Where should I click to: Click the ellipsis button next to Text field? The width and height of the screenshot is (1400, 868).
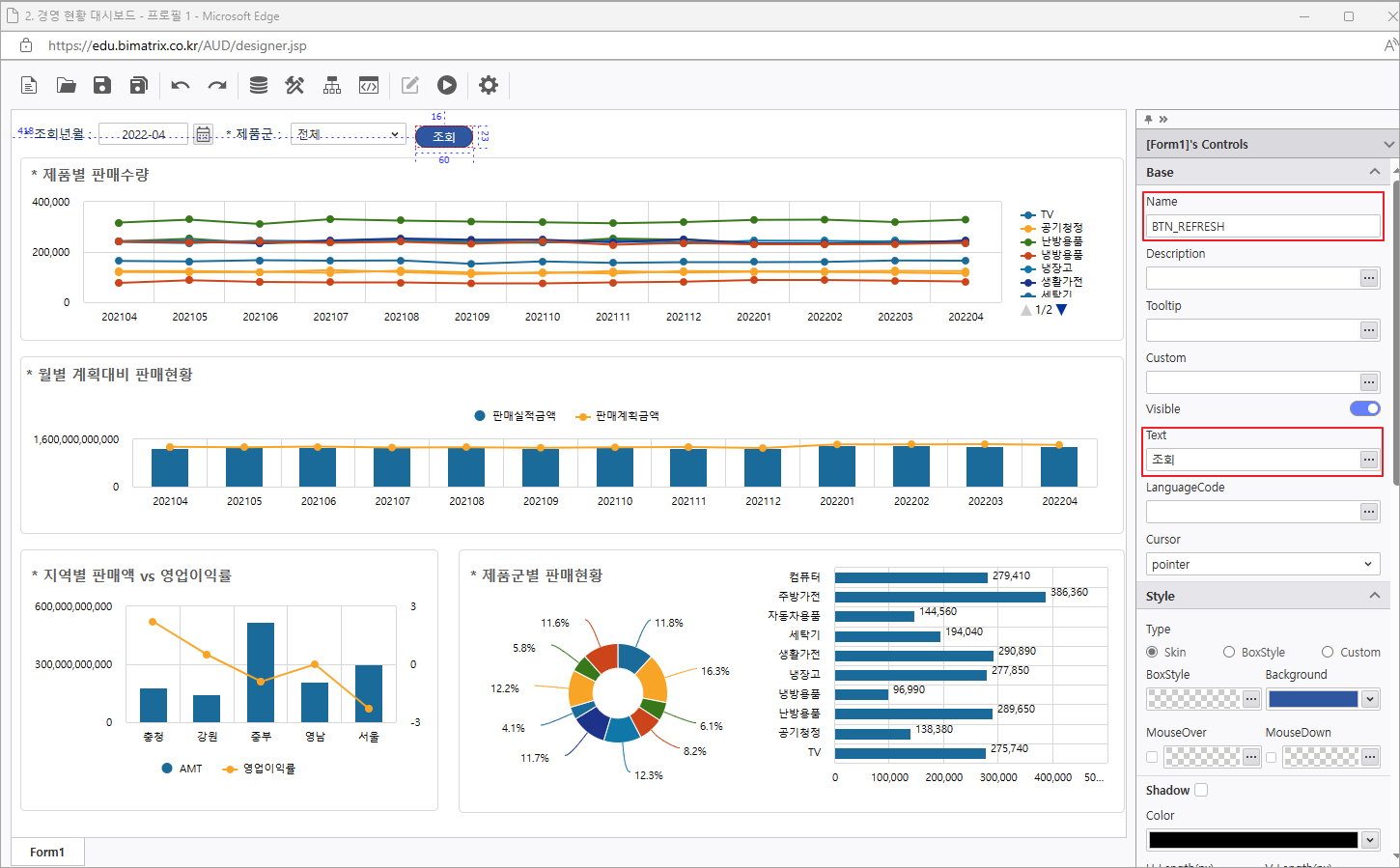pyautogui.click(x=1369, y=460)
